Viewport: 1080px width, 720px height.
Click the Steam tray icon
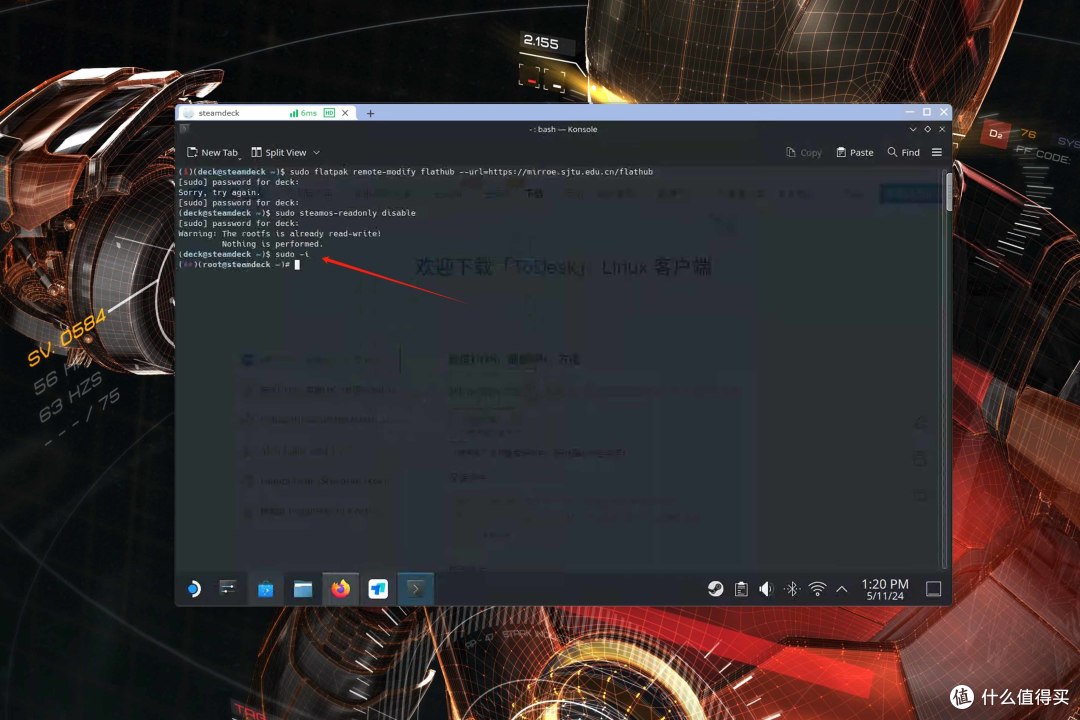716,588
